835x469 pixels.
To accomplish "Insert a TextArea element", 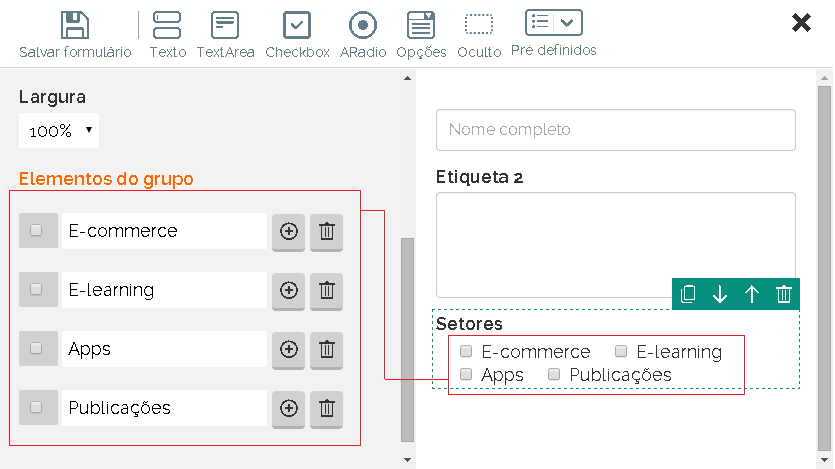I will pyautogui.click(x=225, y=25).
